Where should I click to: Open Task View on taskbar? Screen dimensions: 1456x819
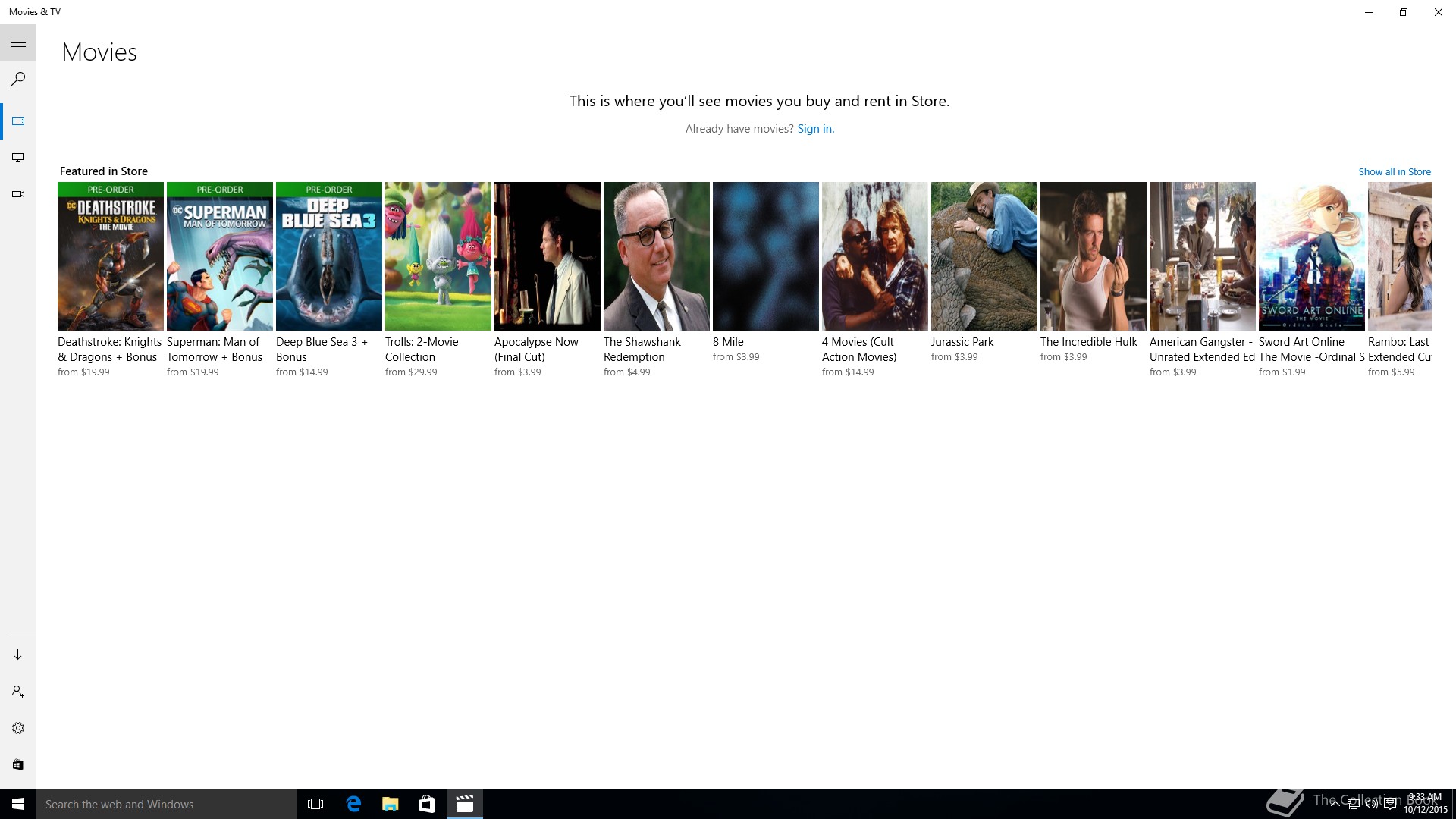[315, 804]
